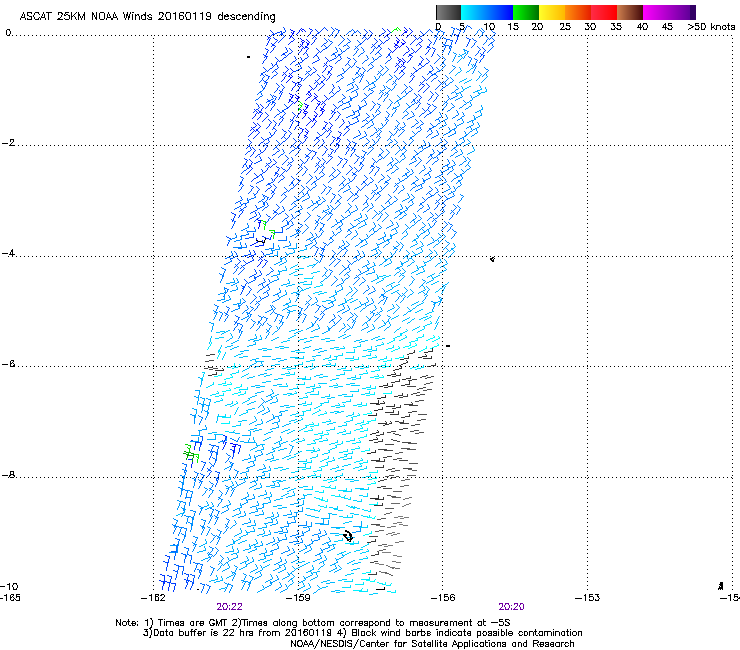Click the black circular marker near -158 longitude
Image resolution: width=740 pixels, height=650 pixels.
point(348,536)
